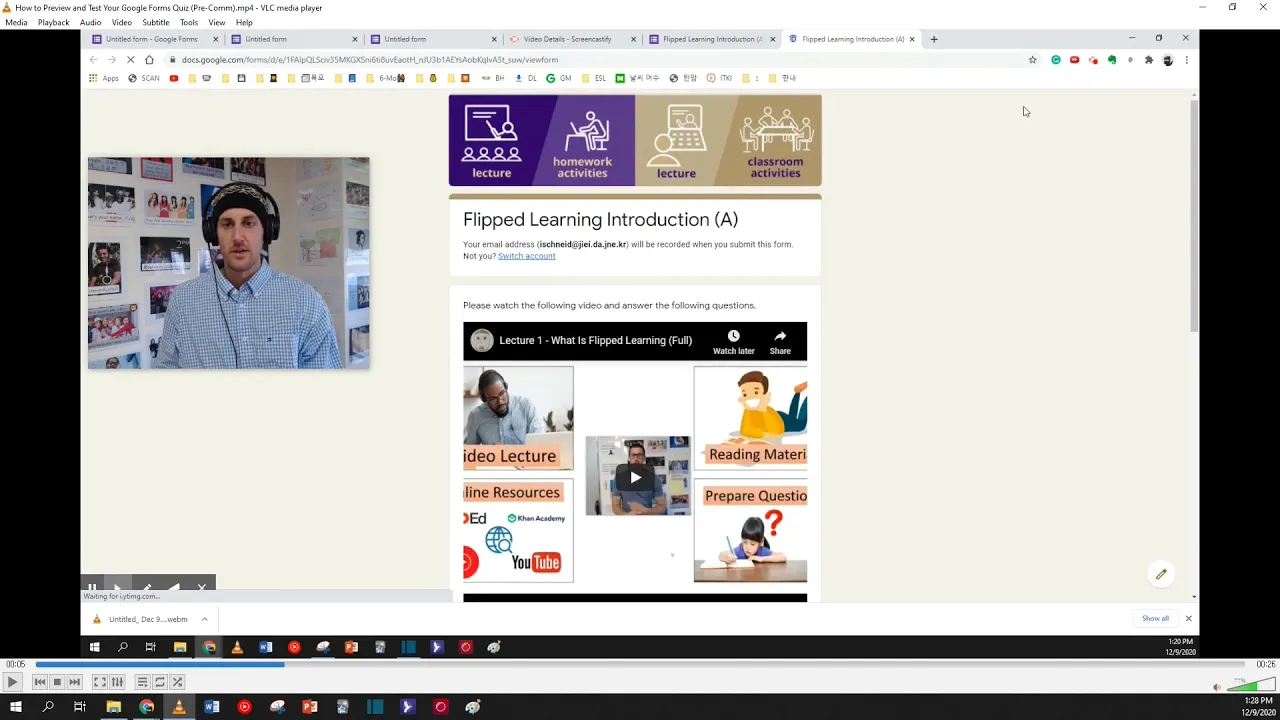The image size is (1280, 720).
Task: Toggle VLC random shuffle
Action: click(x=177, y=682)
